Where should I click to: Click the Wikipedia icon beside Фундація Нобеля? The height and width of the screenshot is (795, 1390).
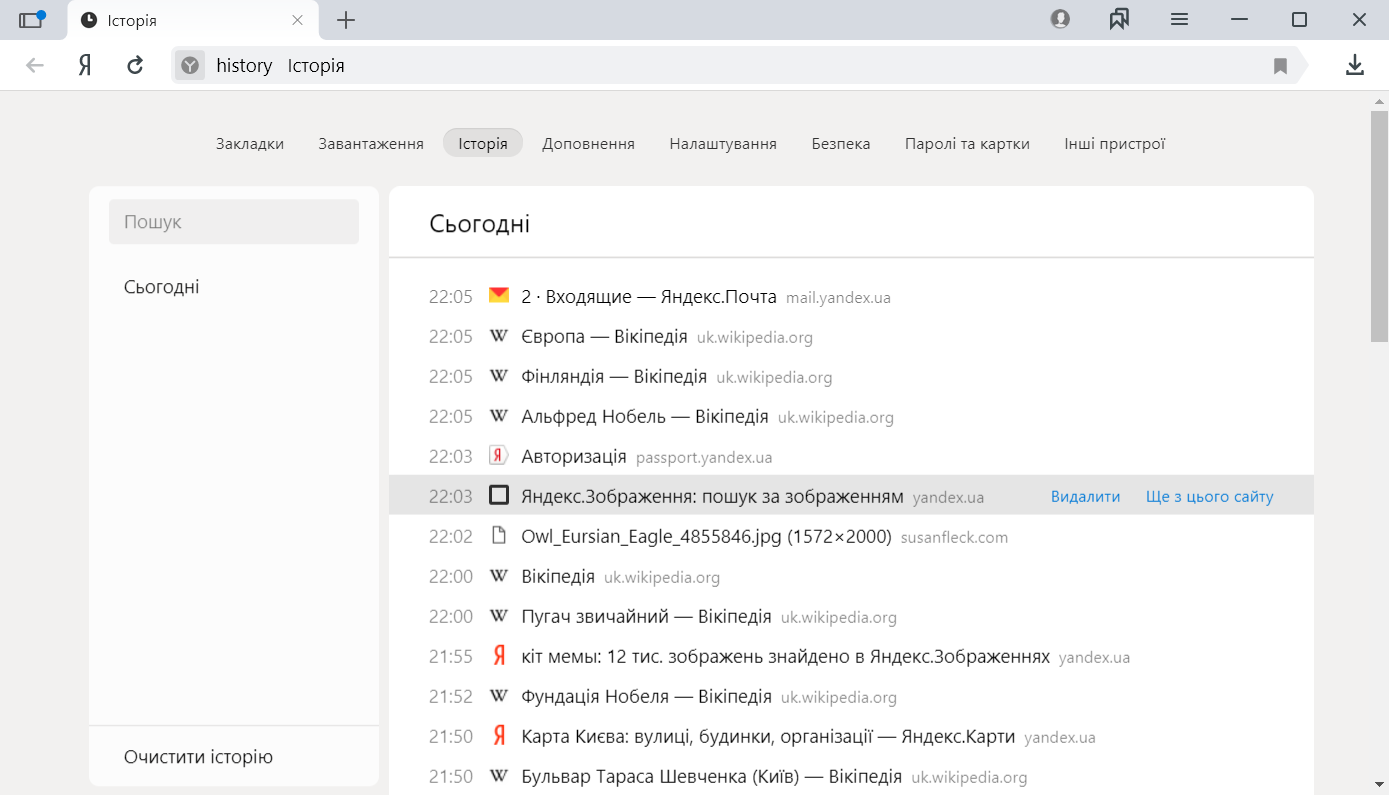click(499, 696)
